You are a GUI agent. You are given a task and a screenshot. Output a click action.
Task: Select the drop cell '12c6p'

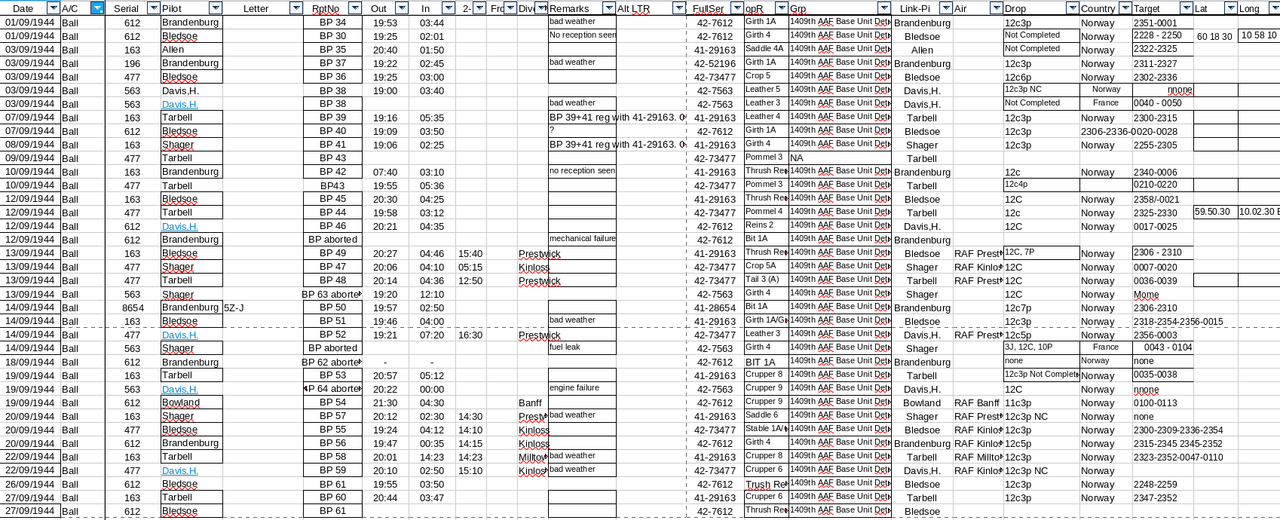tap(1041, 76)
